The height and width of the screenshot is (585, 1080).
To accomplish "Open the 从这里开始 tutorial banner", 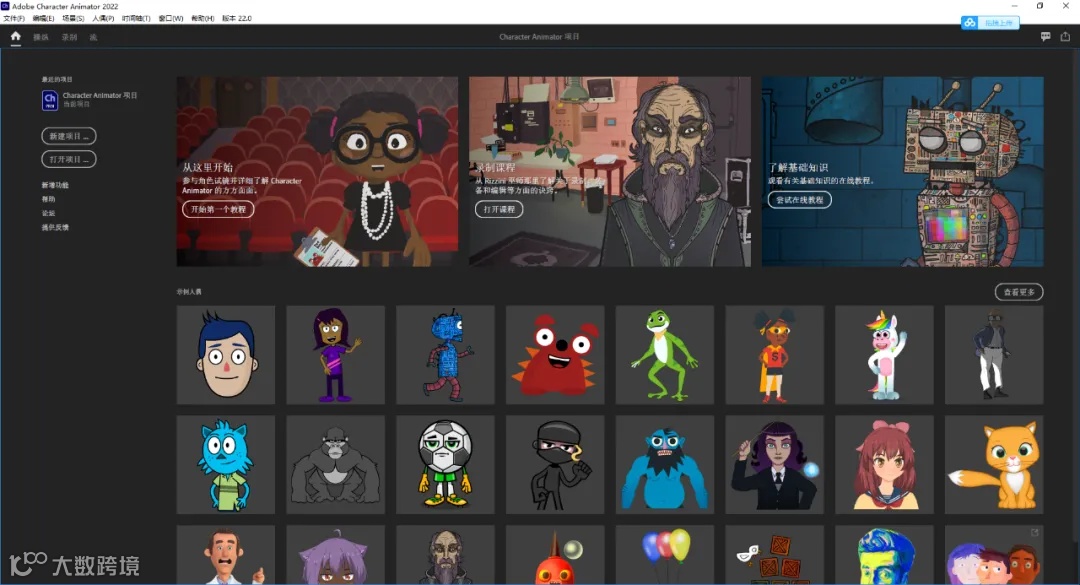I will click(318, 172).
